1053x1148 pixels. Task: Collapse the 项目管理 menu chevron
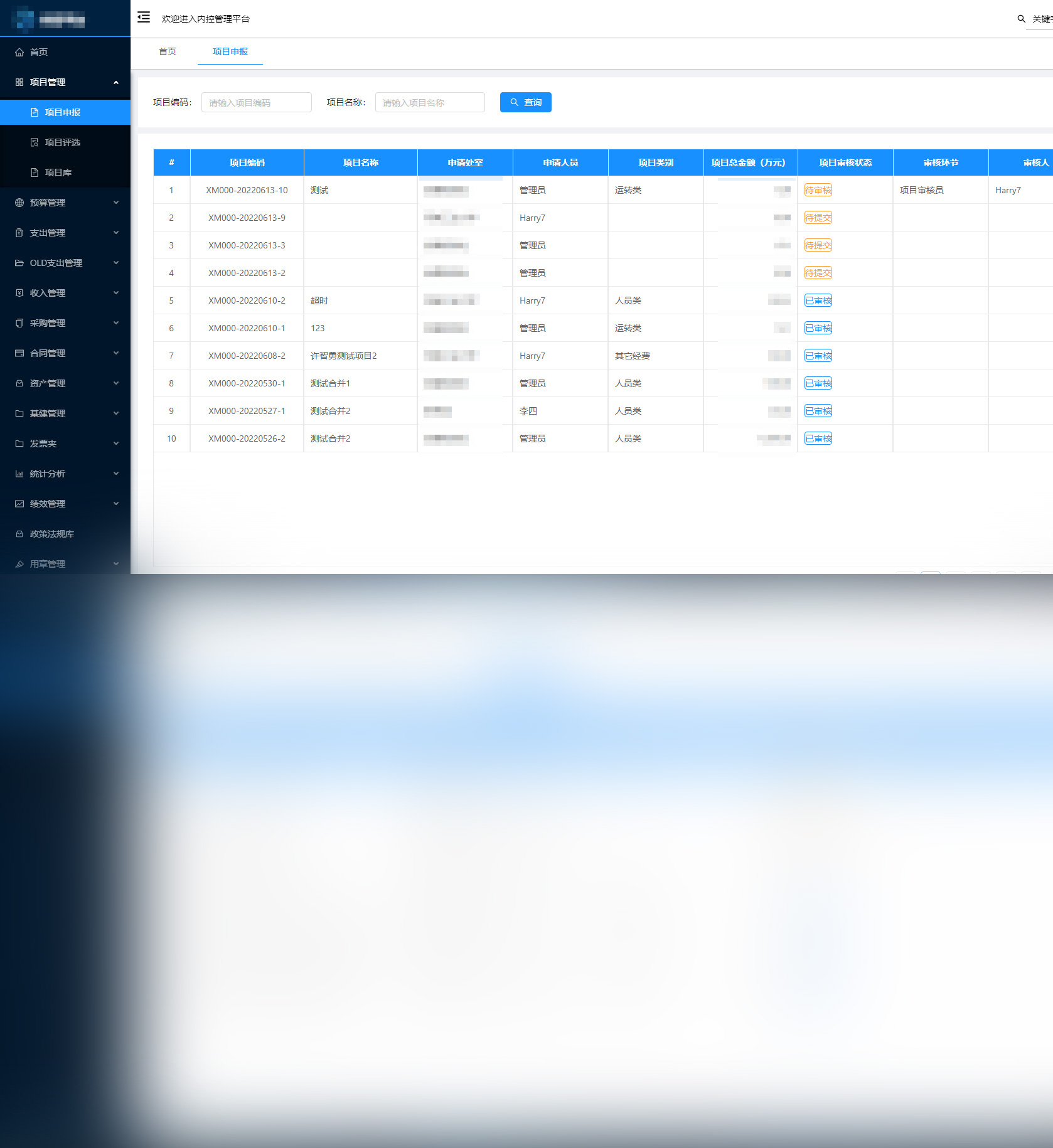(116, 82)
